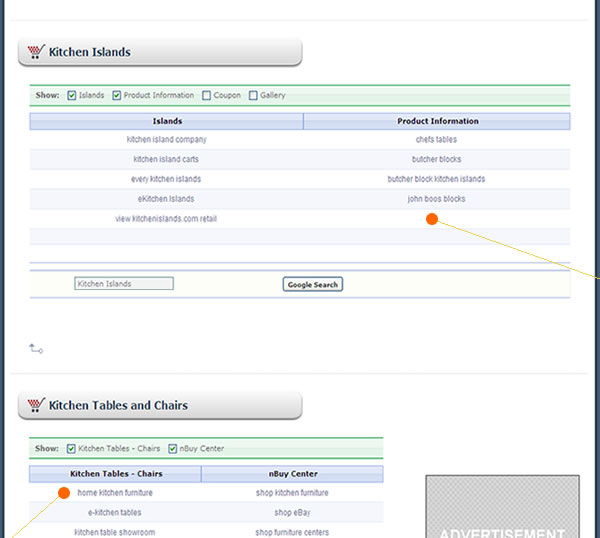Enable the Coupon checkbox
Viewport: 600px width, 538px height.
(x=206, y=96)
